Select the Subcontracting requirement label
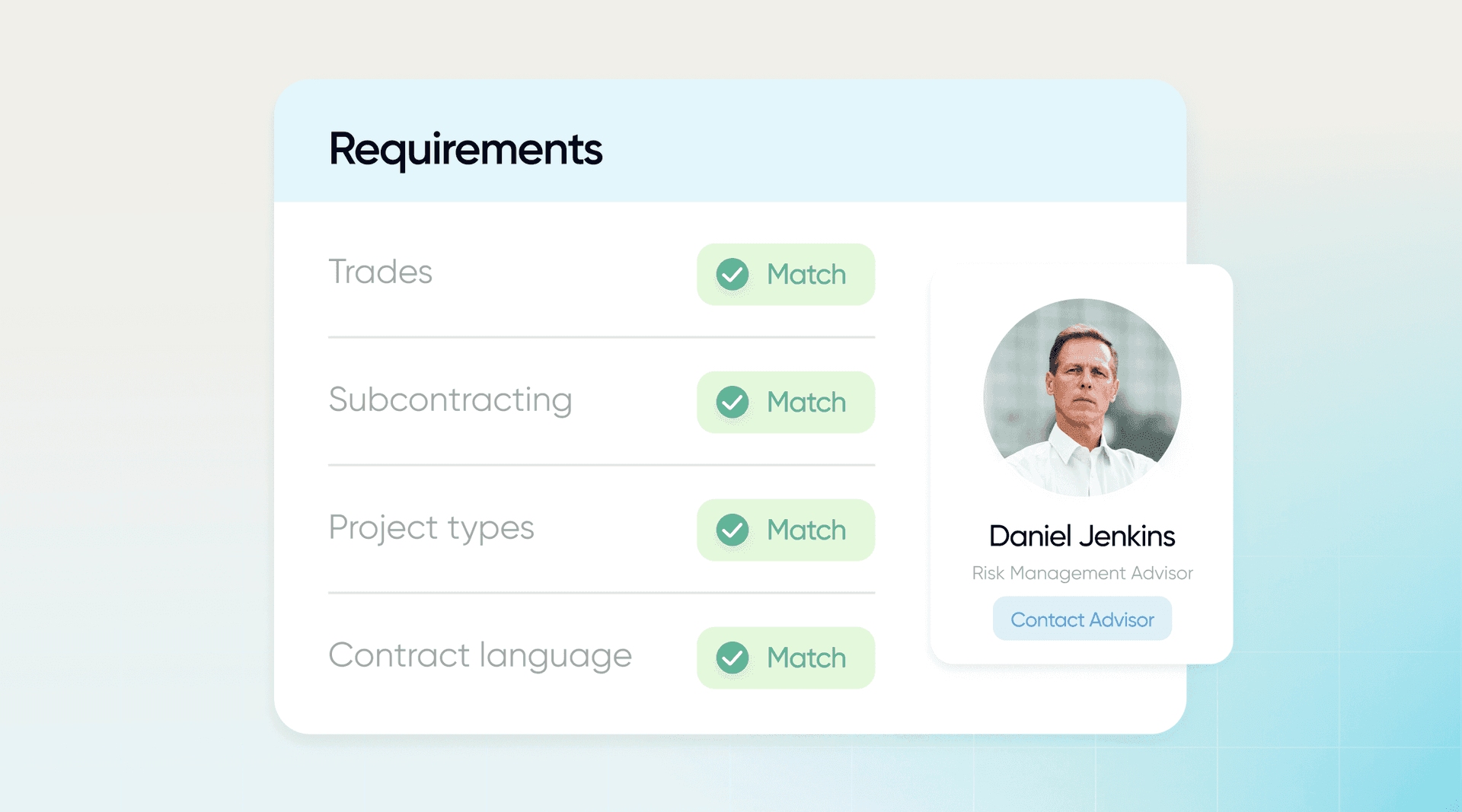1462x812 pixels. (x=450, y=400)
